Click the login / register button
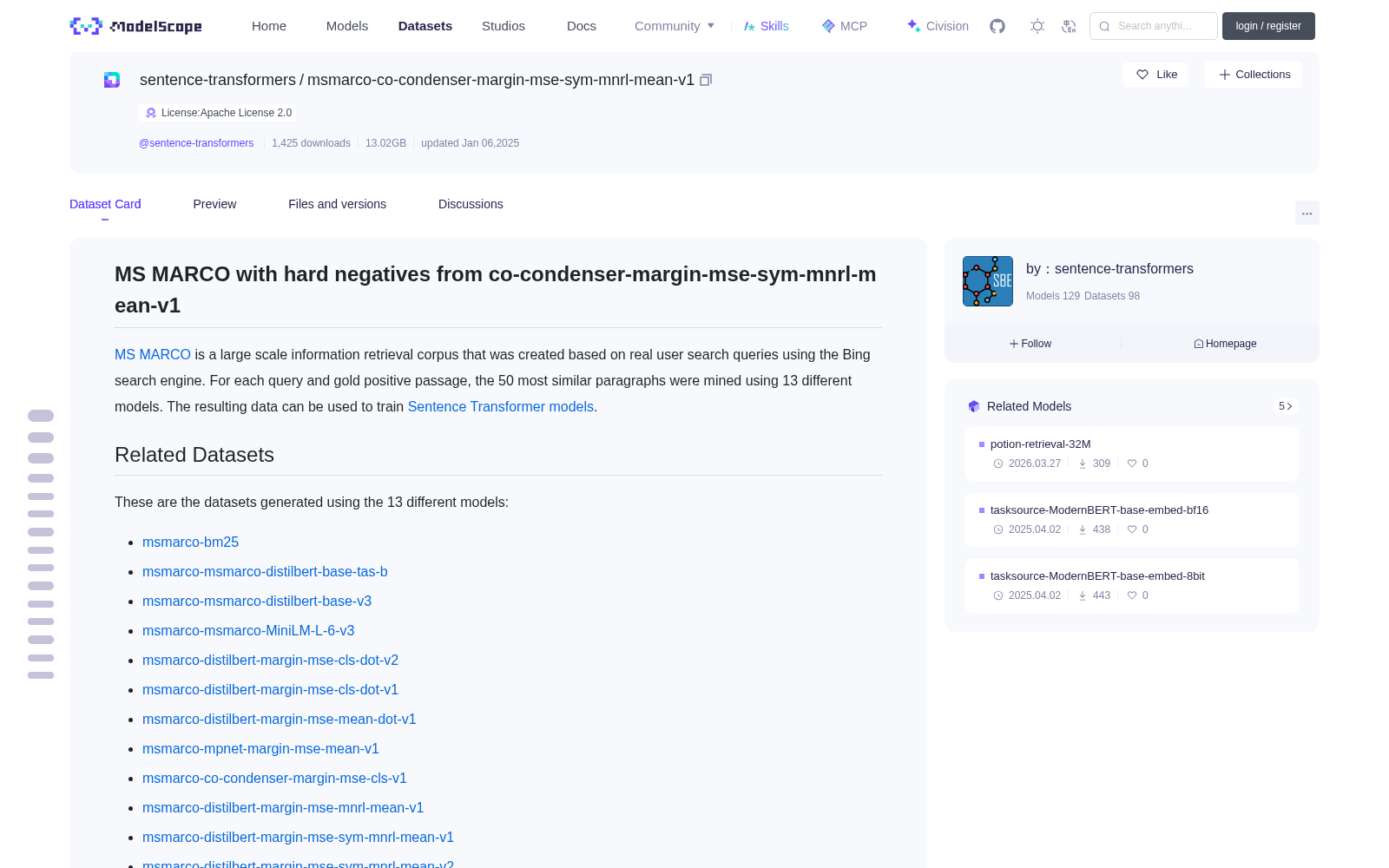This screenshot has width=1389, height=868. click(x=1268, y=26)
